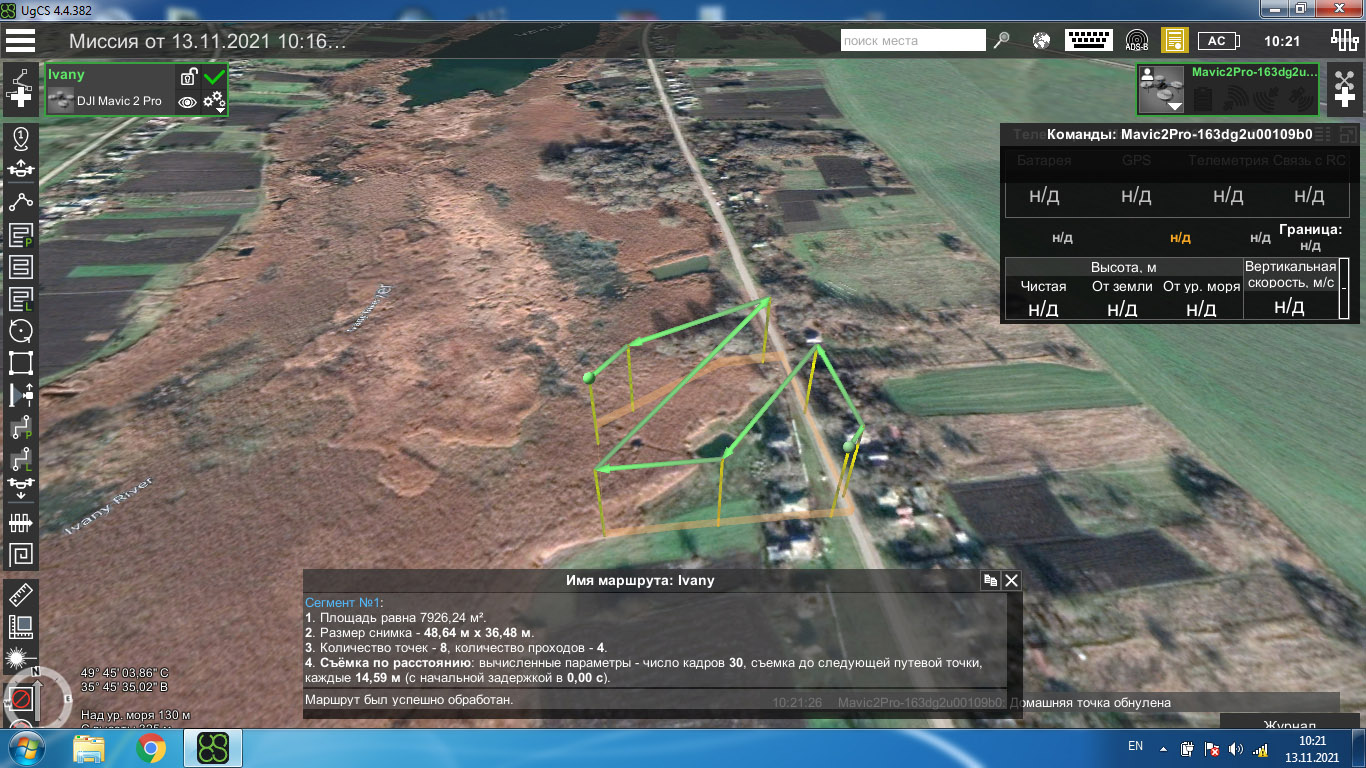This screenshot has width=1366, height=768.
Task: Expand the telemetry panel window
Action: click(1322, 134)
